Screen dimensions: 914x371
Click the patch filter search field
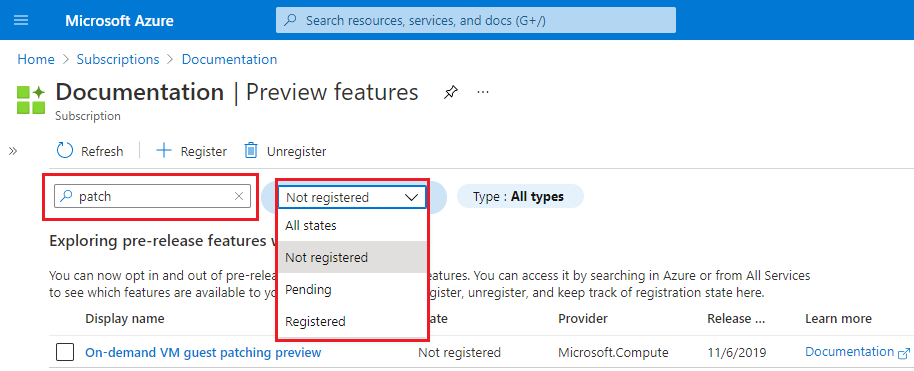click(x=152, y=197)
